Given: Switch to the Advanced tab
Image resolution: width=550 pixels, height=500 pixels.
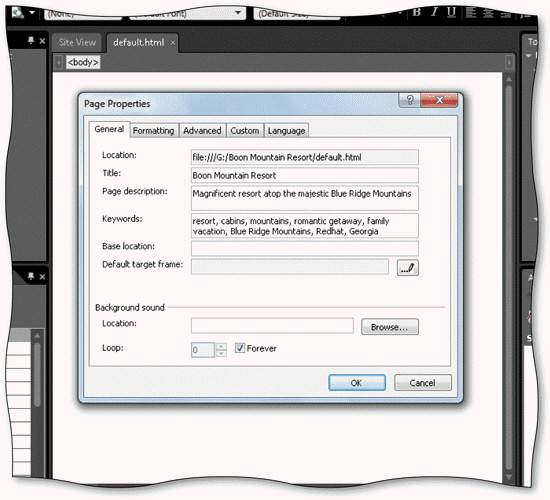Looking at the screenshot, I should click(x=202, y=131).
